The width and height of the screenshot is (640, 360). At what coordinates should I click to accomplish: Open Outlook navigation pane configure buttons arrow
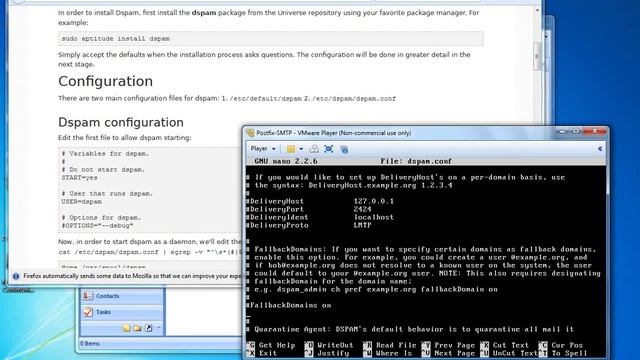click(x=158, y=328)
